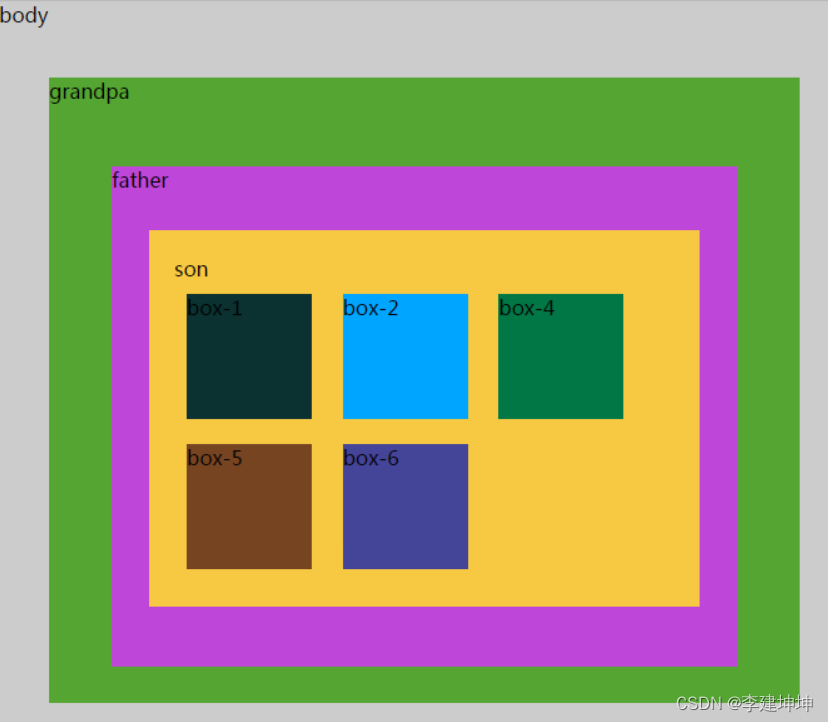828x722 pixels.
Task: Click the 'grandpa' text label
Action: pos(89,92)
